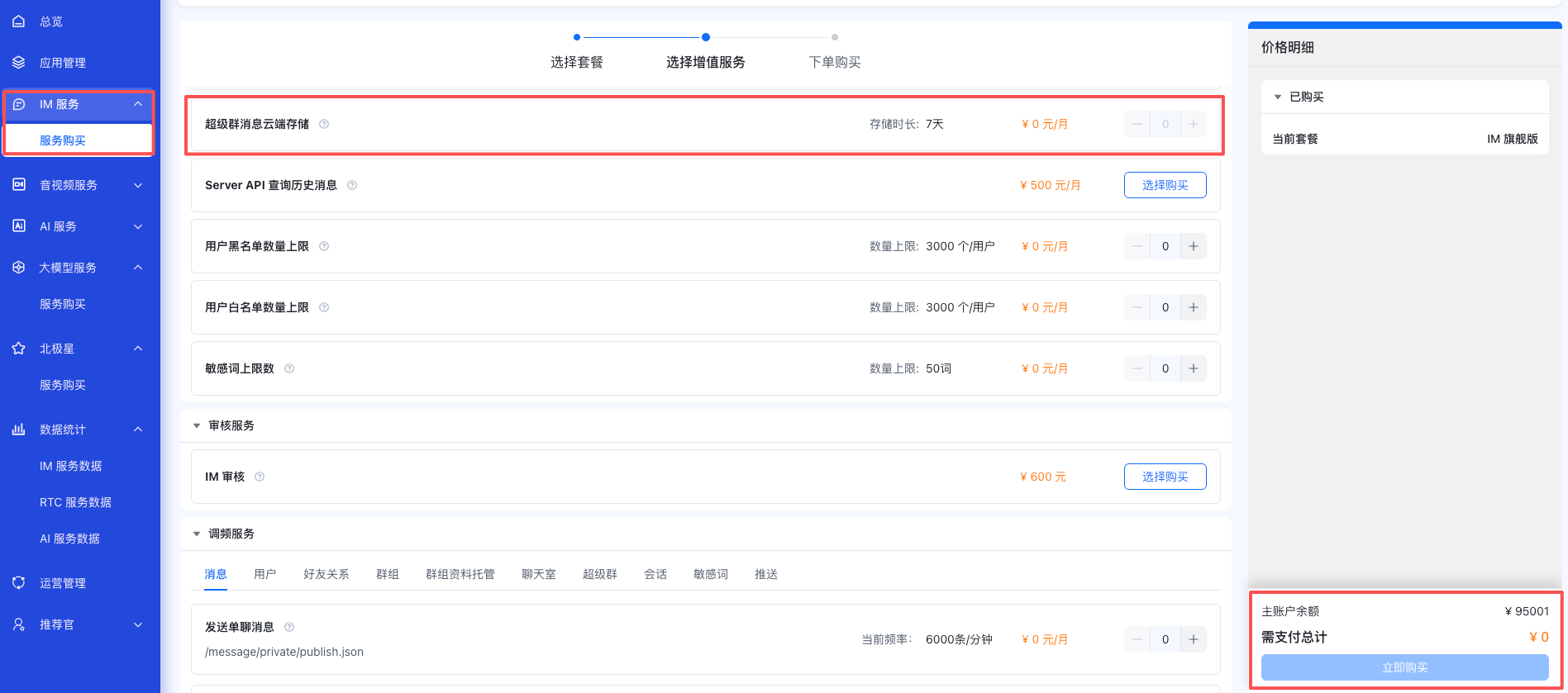Viewport: 1568px width, 693px height.
Task: Open help icon beside 超级群消息云端存储
Action: click(x=324, y=124)
